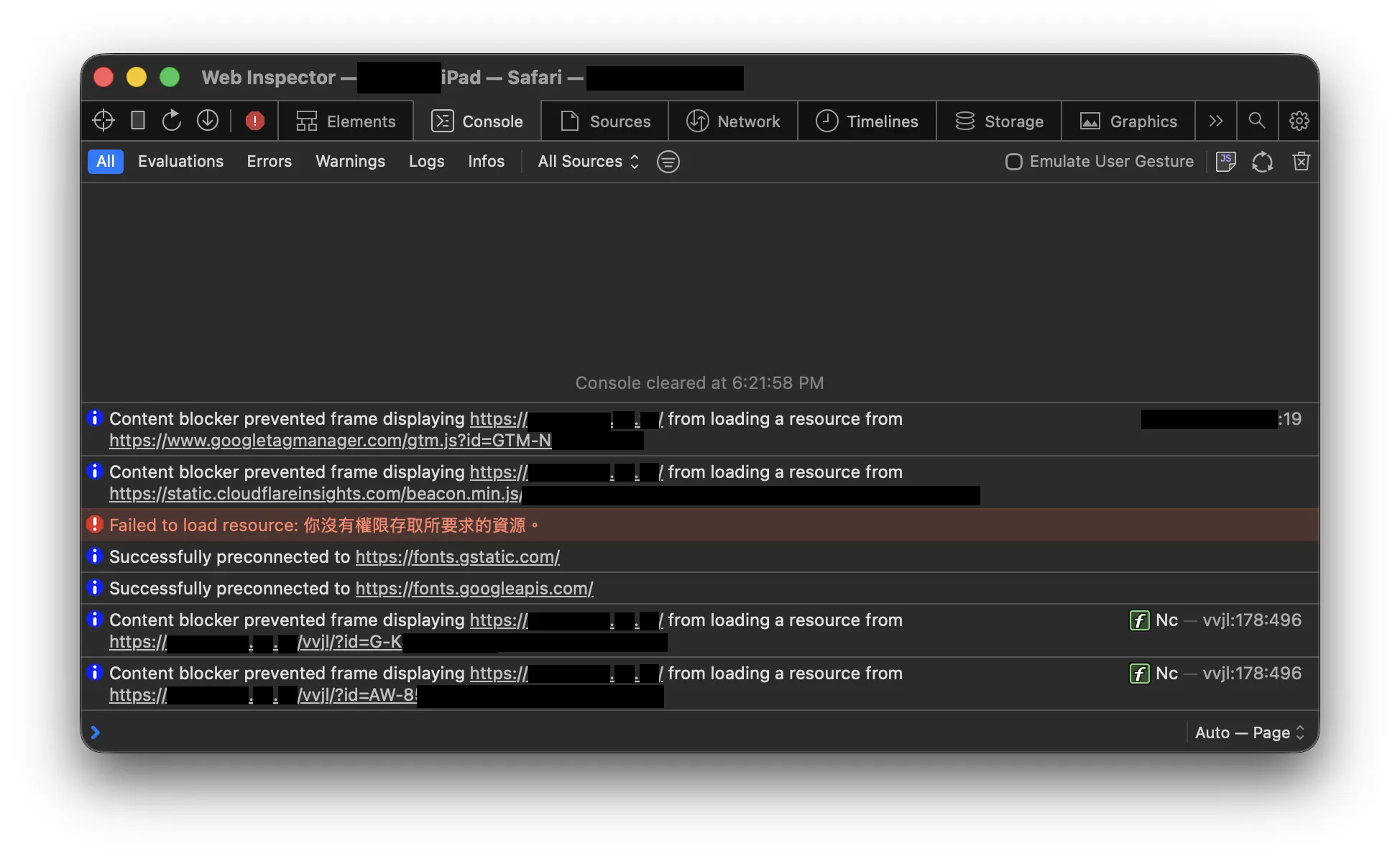Open the search magnifier icon
This screenshot has width=1400, height=859.
pos(1257,121)
